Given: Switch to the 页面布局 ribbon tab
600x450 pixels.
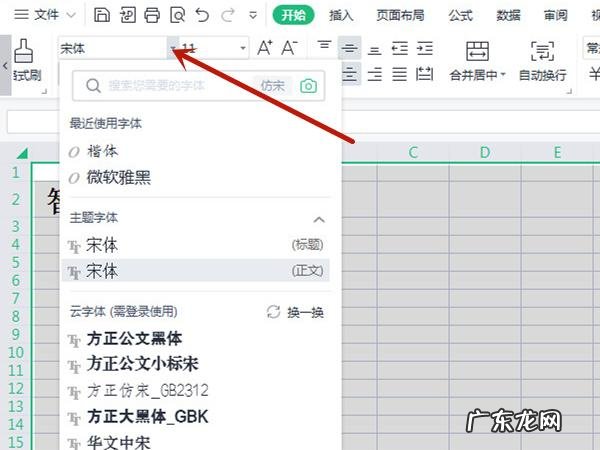Looking at the screenshot, I should 400,15.
